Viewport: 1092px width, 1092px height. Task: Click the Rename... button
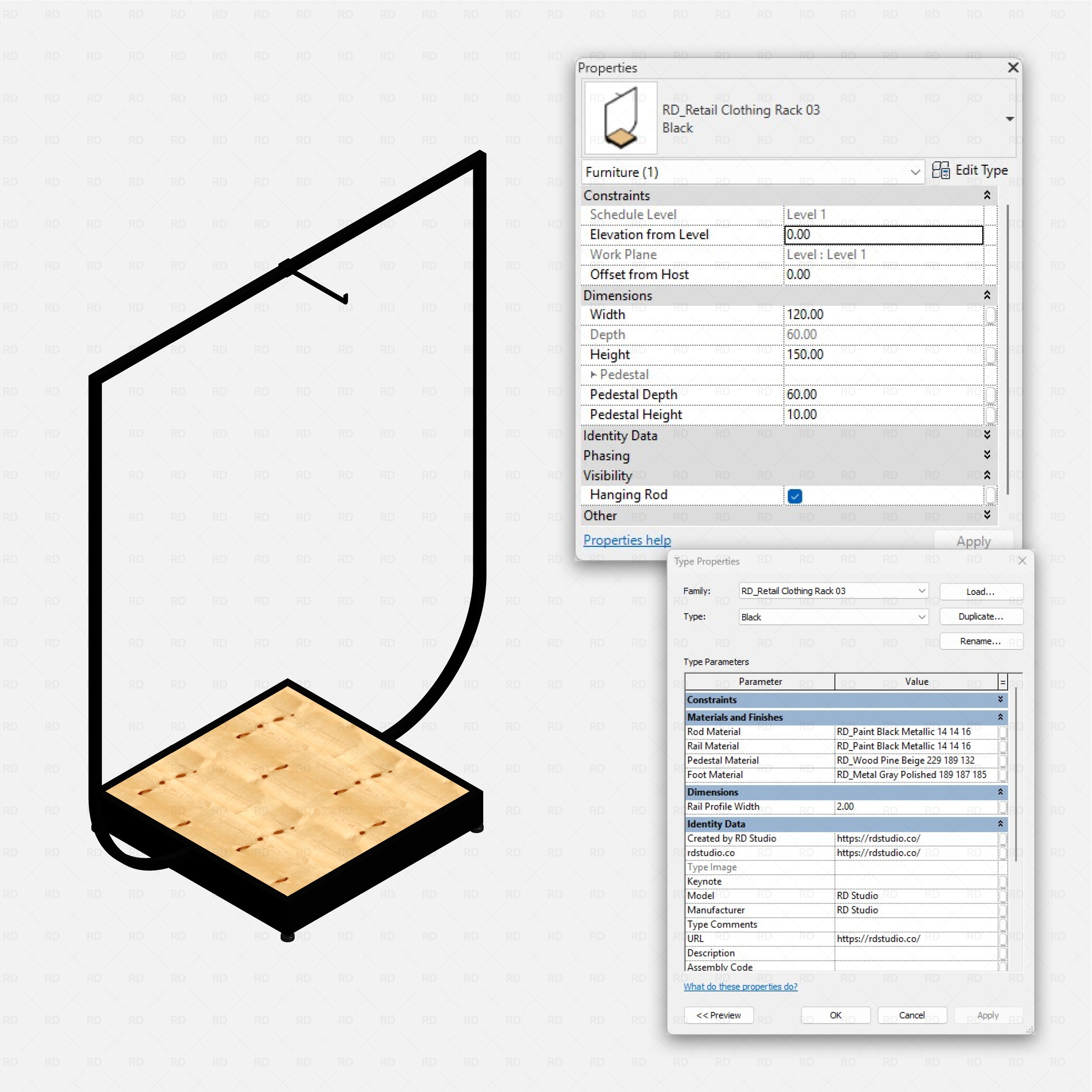981,641
